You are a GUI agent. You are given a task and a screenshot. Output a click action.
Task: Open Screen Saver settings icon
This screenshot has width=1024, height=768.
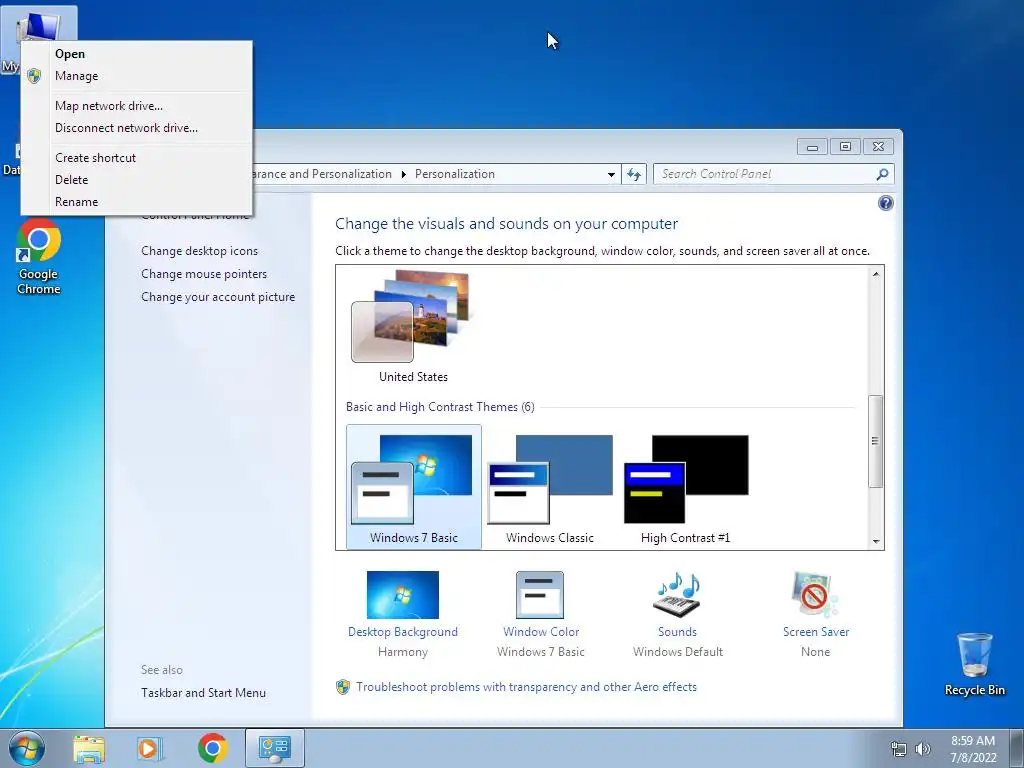coord(814,595)
